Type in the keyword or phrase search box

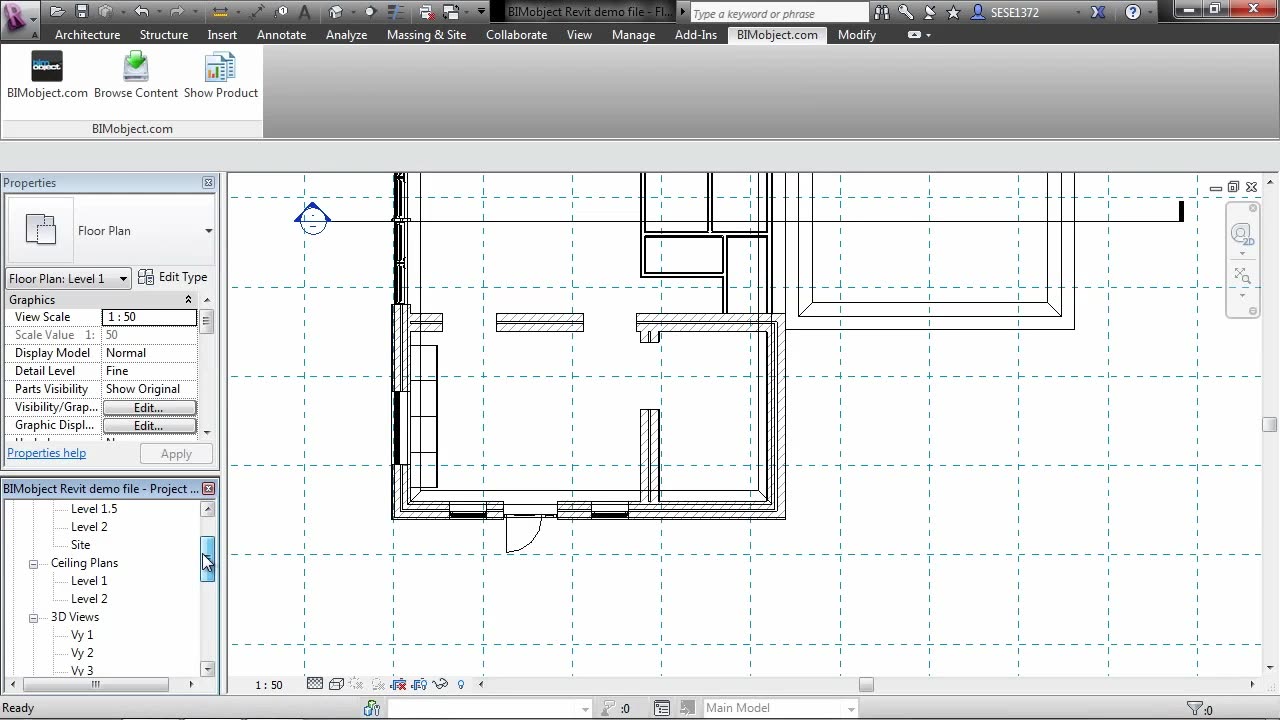pyautogui.click(x=778, y=13)
